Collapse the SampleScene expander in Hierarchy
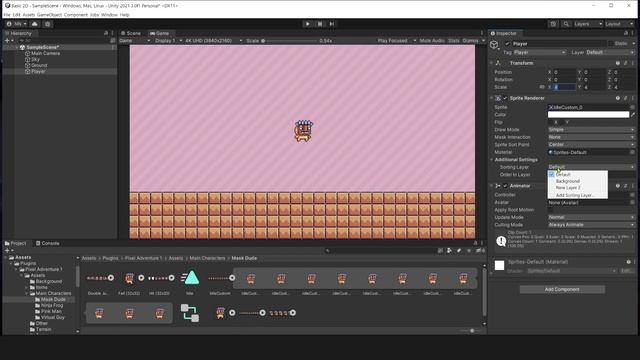This screenshot has height=360, width=640. 17,47
